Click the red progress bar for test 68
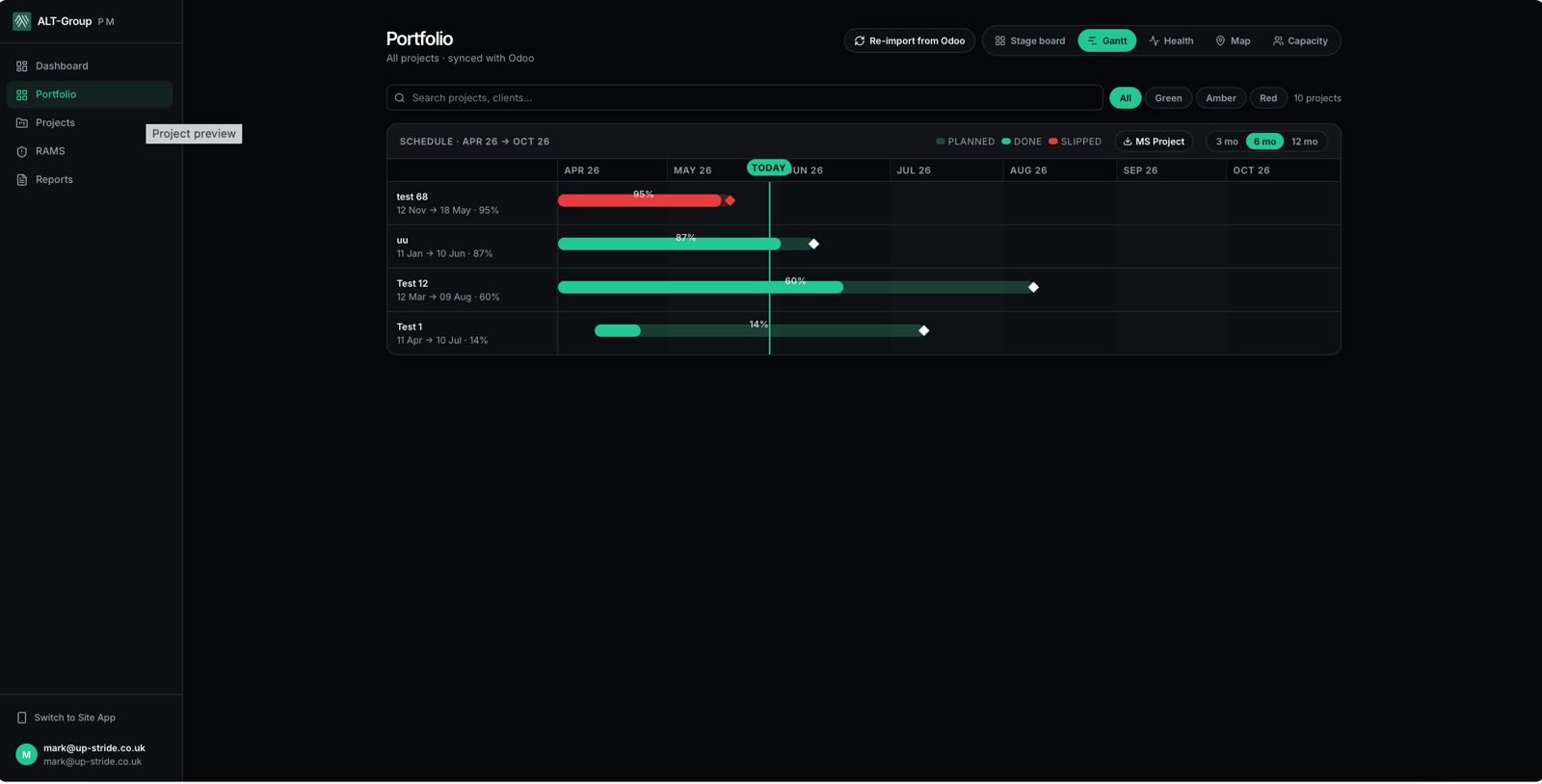Screen dimensions: 1542x784 pyautogui.click(x=640, y=200)
